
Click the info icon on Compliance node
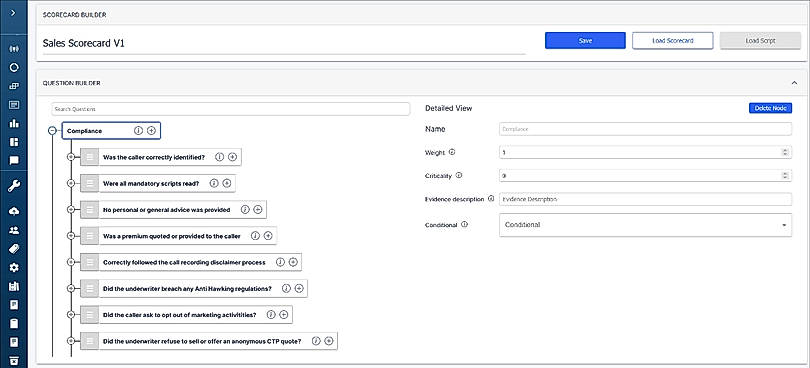[138, 131]
